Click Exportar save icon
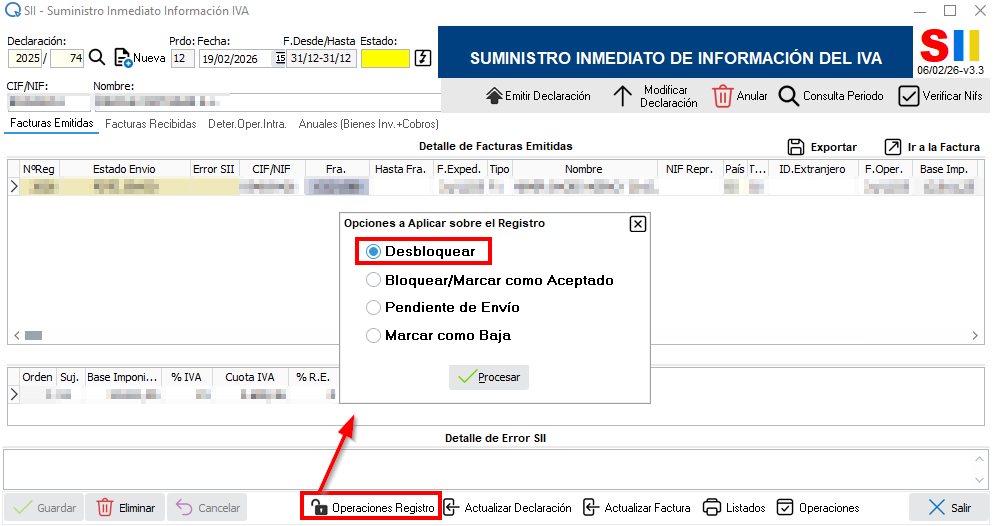Viewport: 994px width, 526px height. coord(796,147)
